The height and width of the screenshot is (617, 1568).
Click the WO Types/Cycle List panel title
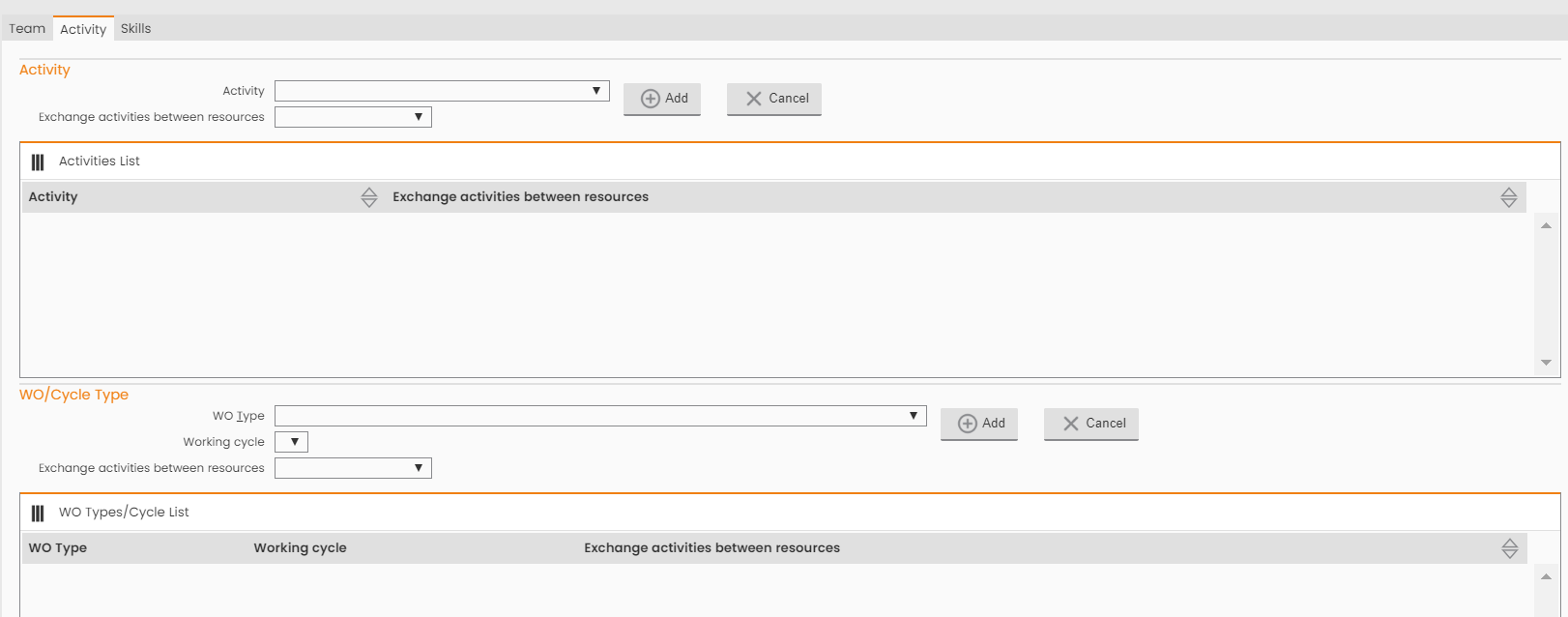point(124,512)
